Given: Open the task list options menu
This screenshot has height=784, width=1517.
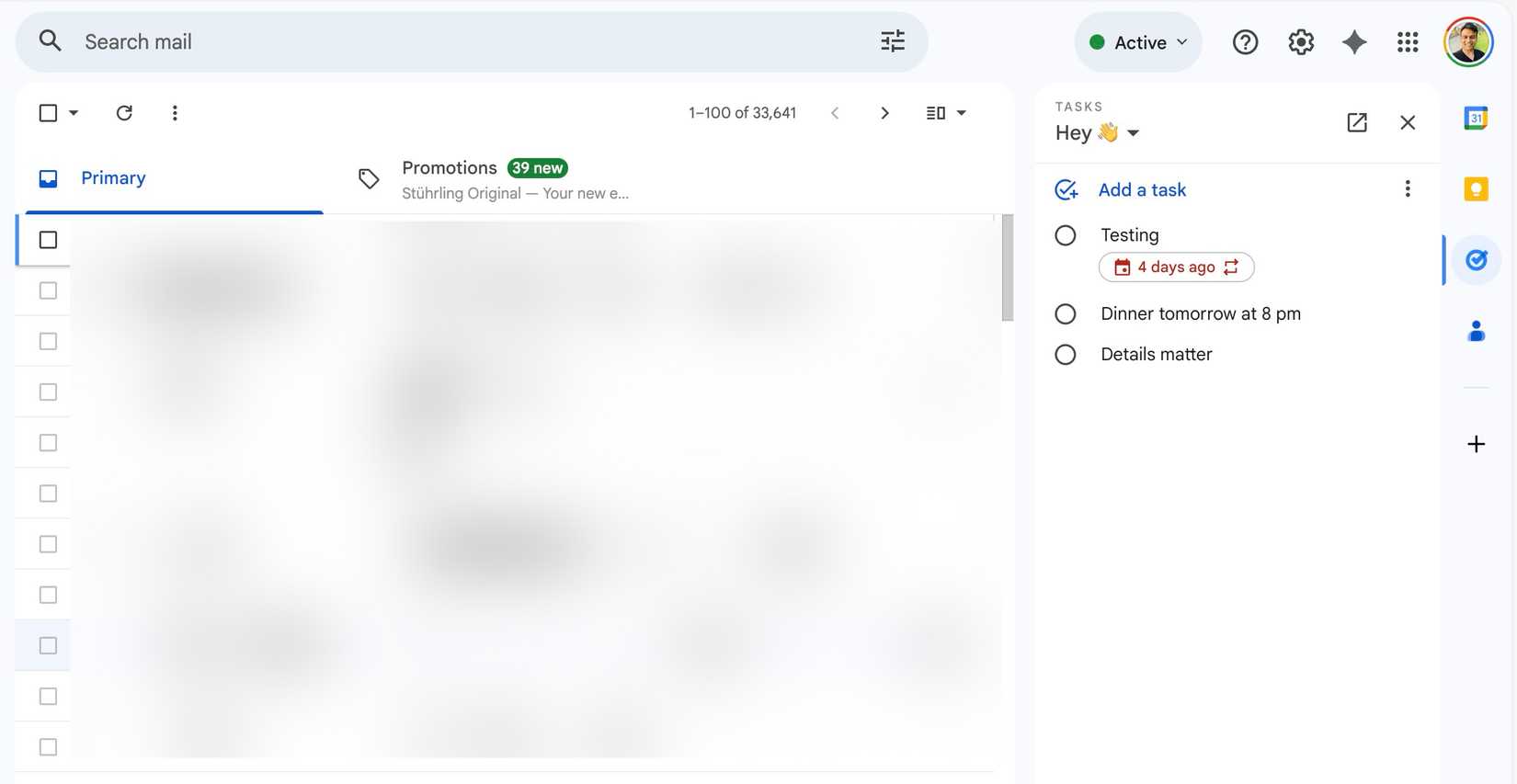Looking at the screenshot, I should click(1408, 188).
